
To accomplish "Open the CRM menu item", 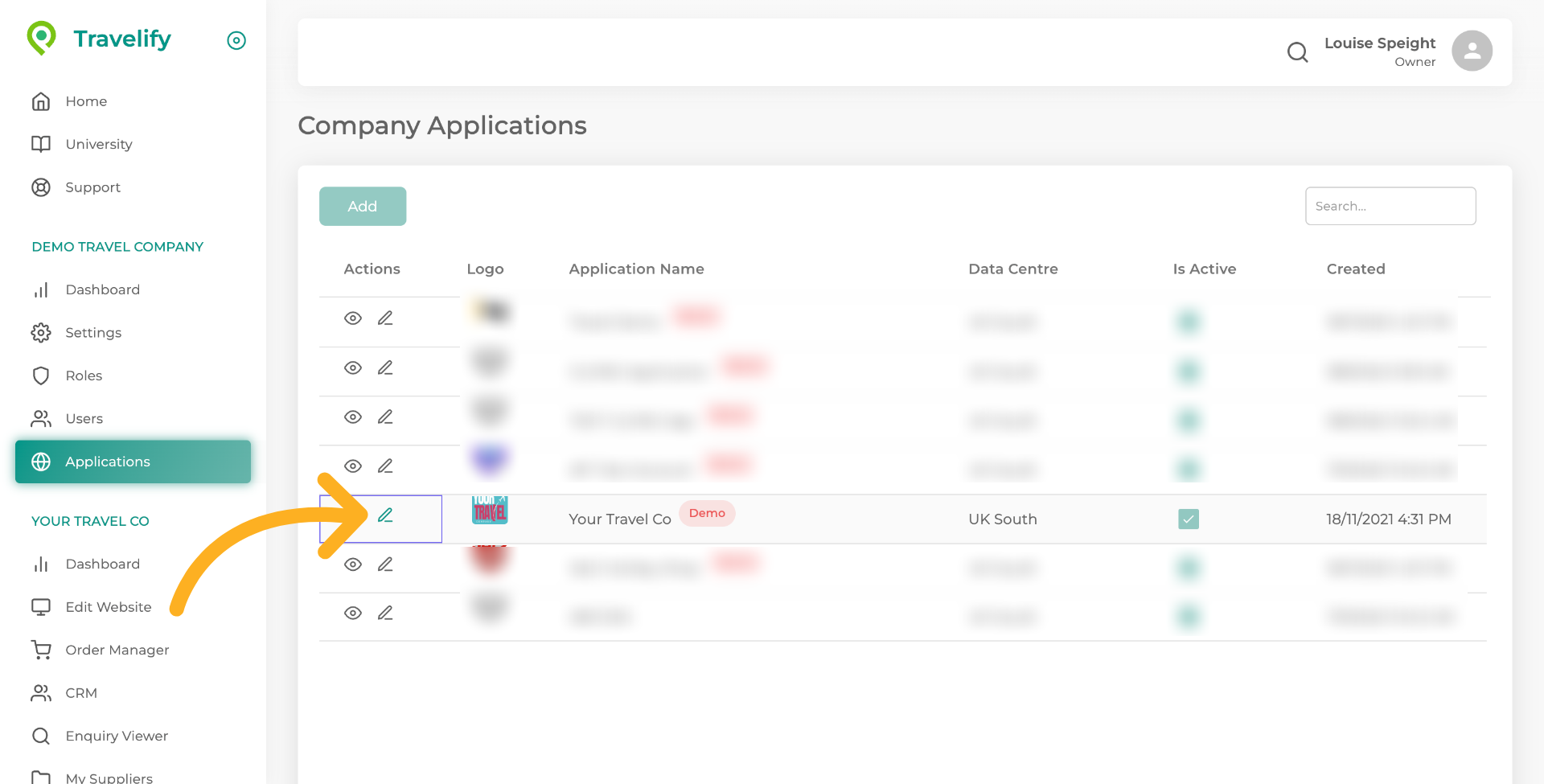I will (81, 692).
